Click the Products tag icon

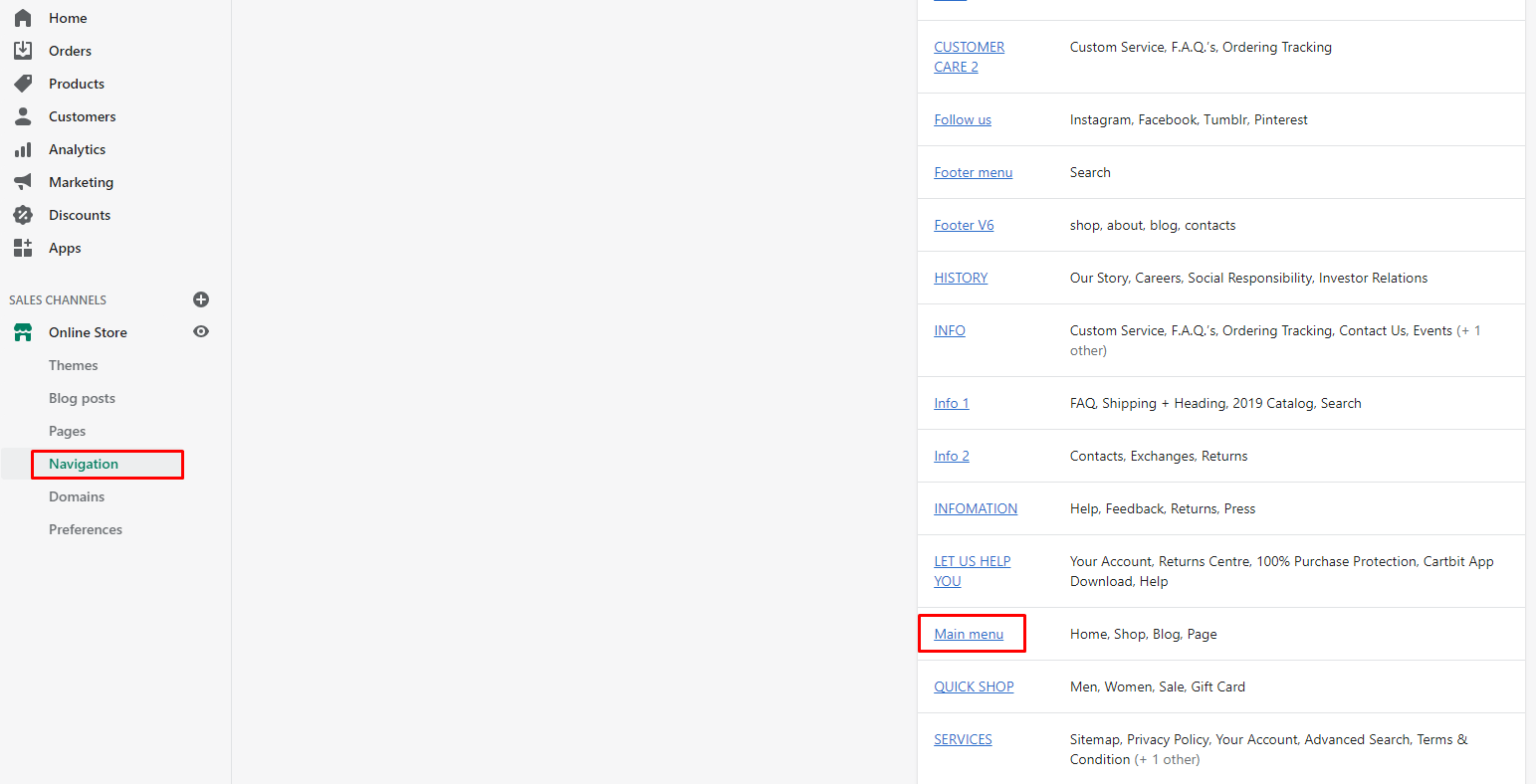(23, 84)
